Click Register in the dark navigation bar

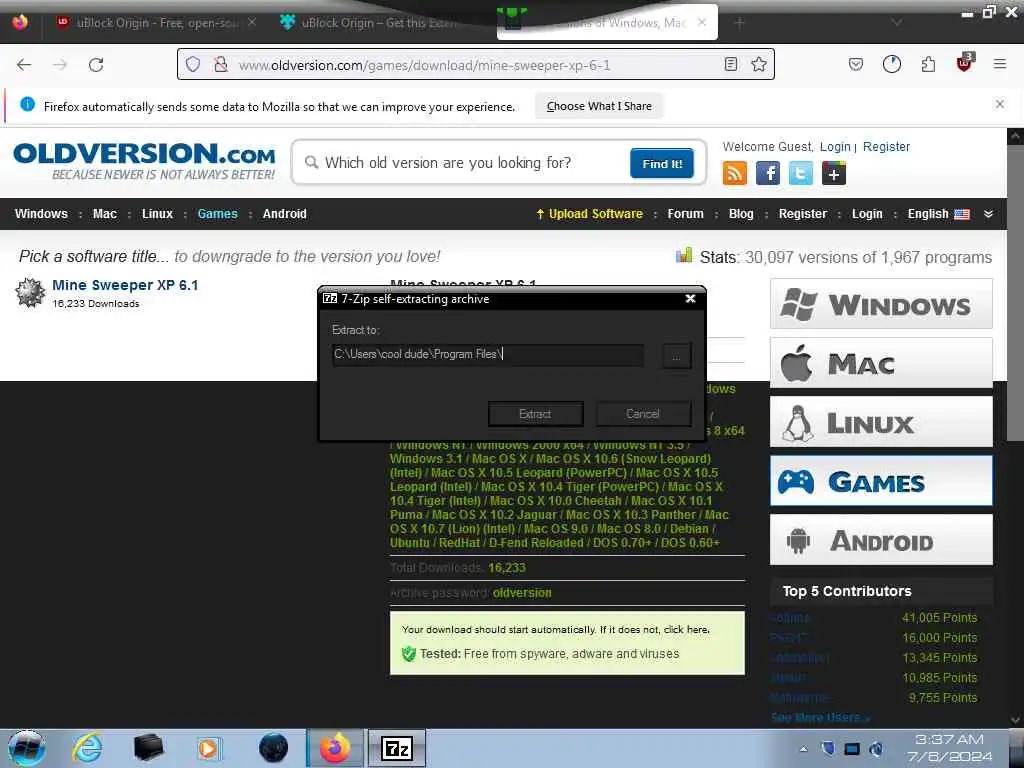coord(803,214)
